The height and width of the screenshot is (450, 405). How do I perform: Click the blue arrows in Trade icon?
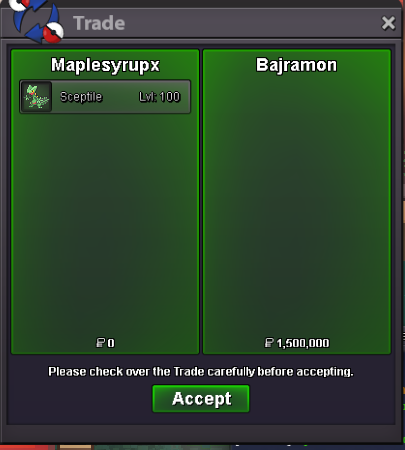[x=33, y=23]
